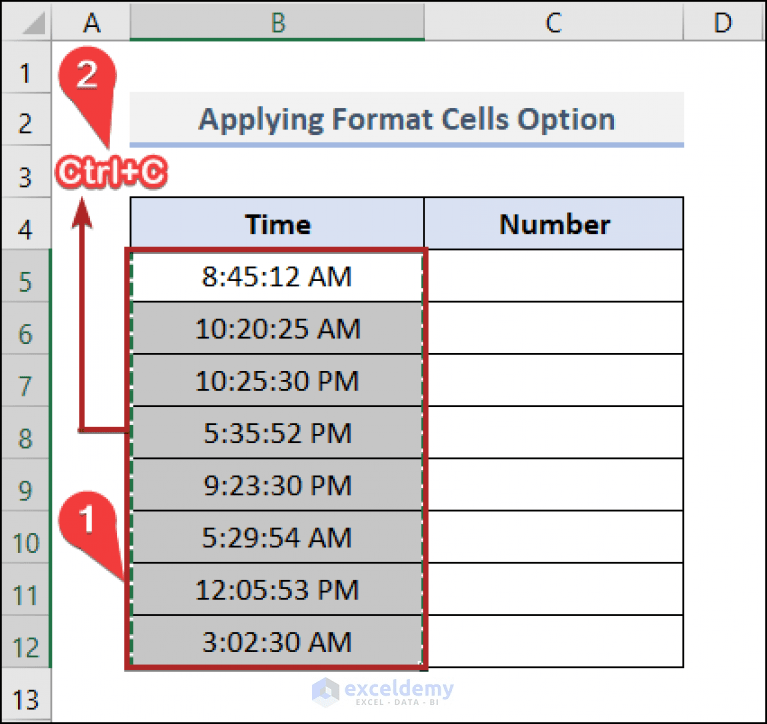Click the 'Time' header cell
767x724 pixels.
point(277,224)
